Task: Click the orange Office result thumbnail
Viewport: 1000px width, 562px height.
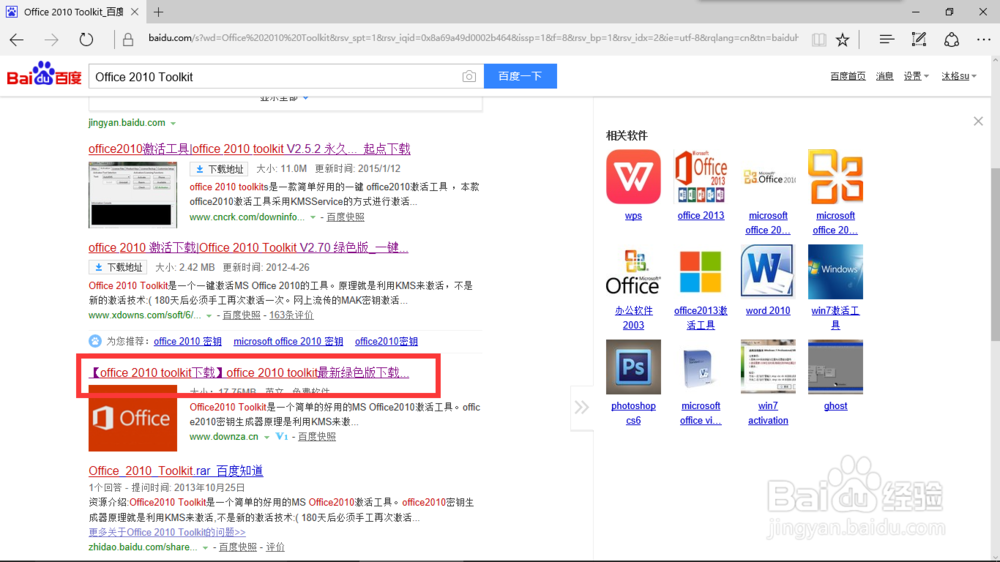Action: [x=133, y=418]
